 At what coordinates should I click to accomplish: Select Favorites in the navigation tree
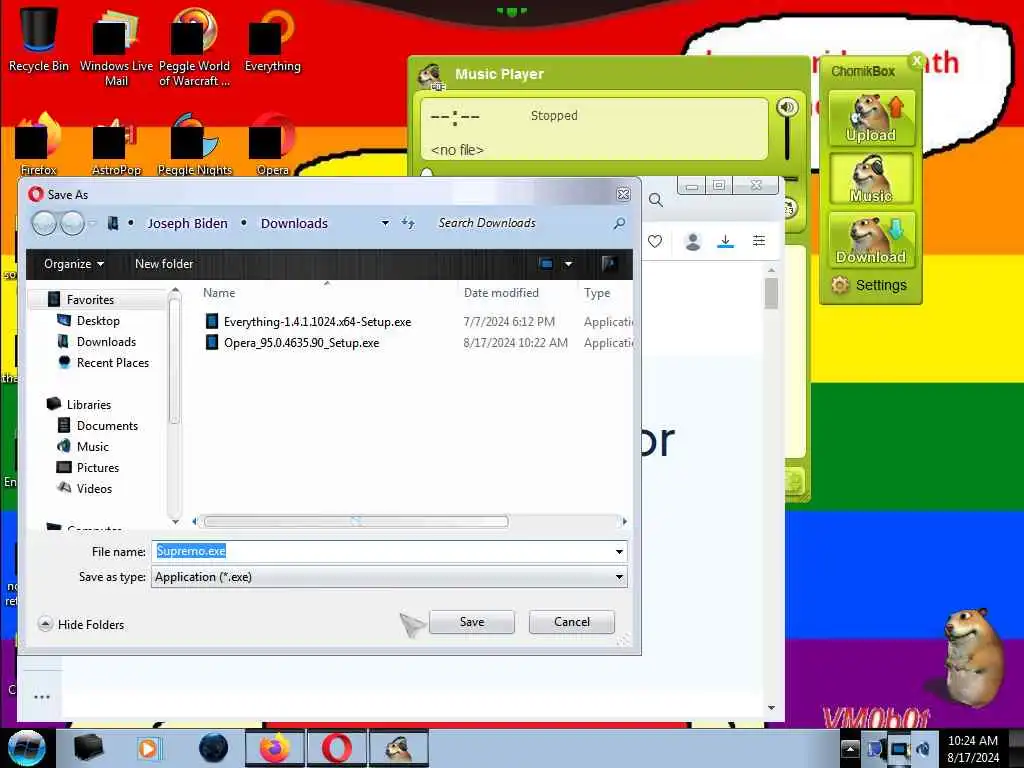[90, 300]
